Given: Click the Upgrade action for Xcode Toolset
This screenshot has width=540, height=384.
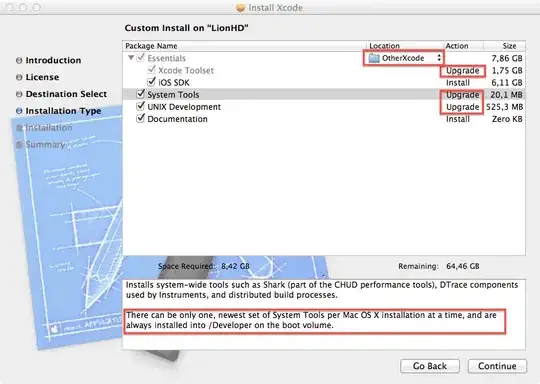Looking at the screenshot, I should pyautogui.click(x=463, y=71).
